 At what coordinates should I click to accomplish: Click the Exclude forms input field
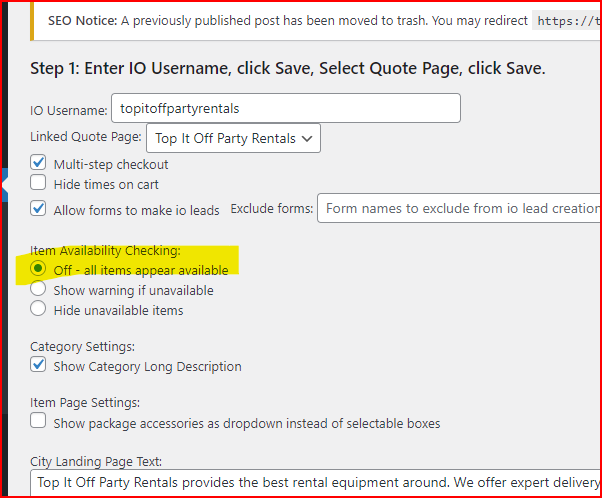[x=460, y=209]
